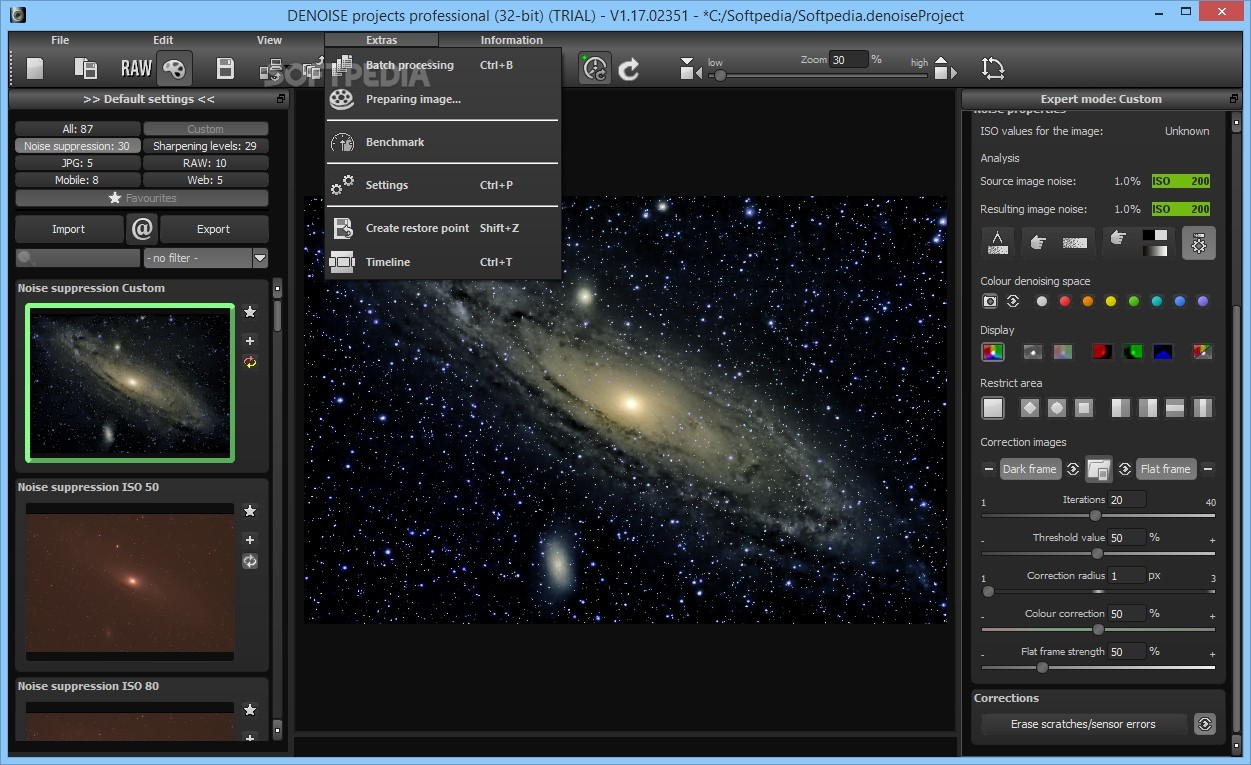Toggle the Noise suppression: 30 category filter
1251x765 pixels.
[77, 146]
